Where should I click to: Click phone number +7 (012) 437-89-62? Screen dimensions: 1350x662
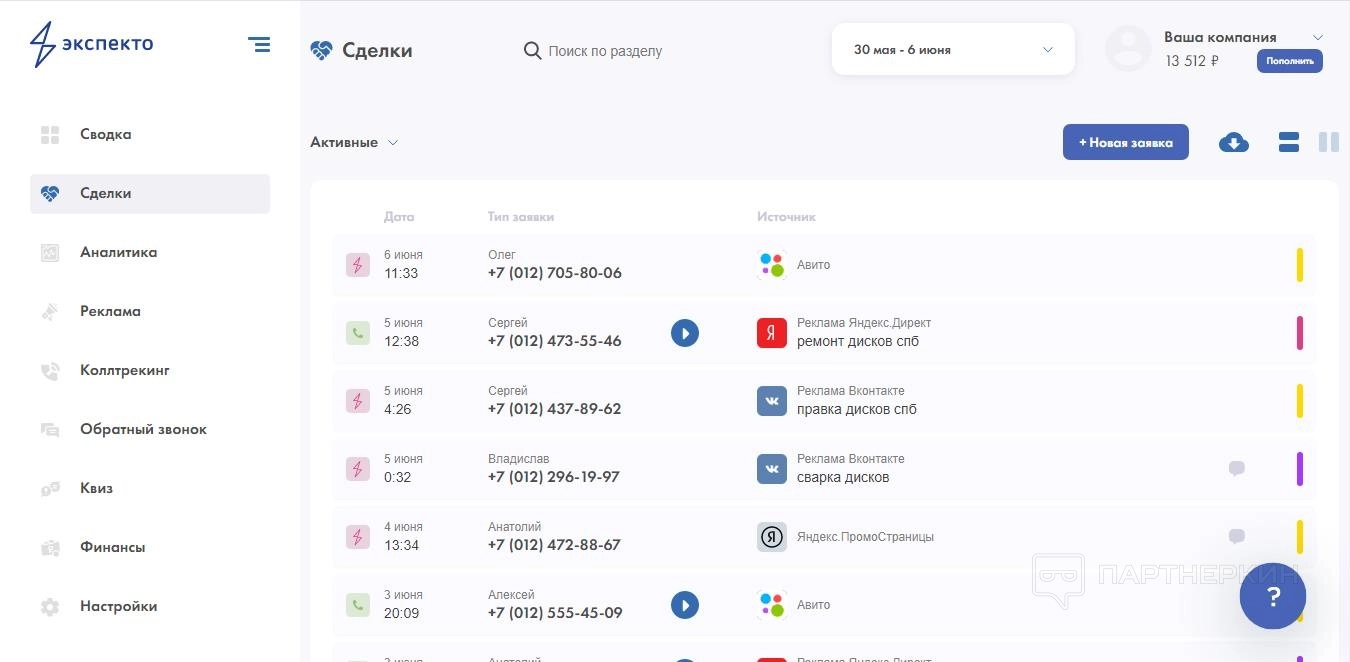pos(555,409)
